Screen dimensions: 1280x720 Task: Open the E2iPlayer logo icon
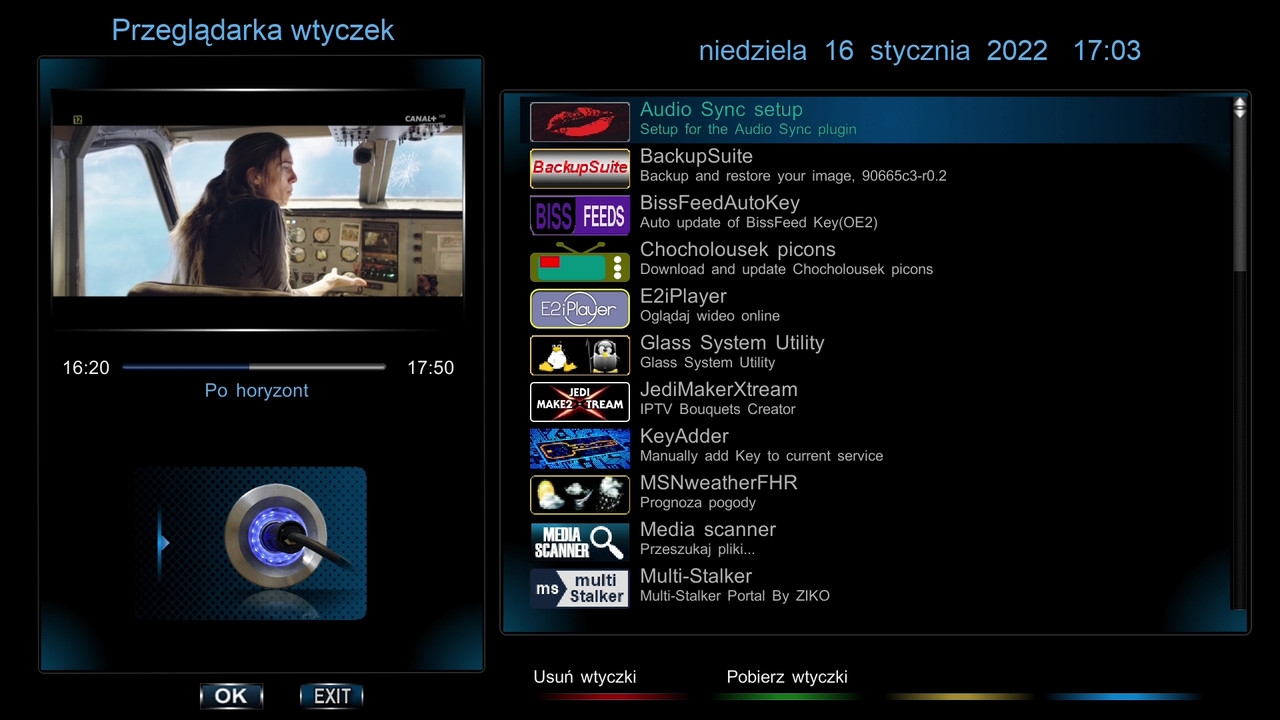(x=580, y=309)
